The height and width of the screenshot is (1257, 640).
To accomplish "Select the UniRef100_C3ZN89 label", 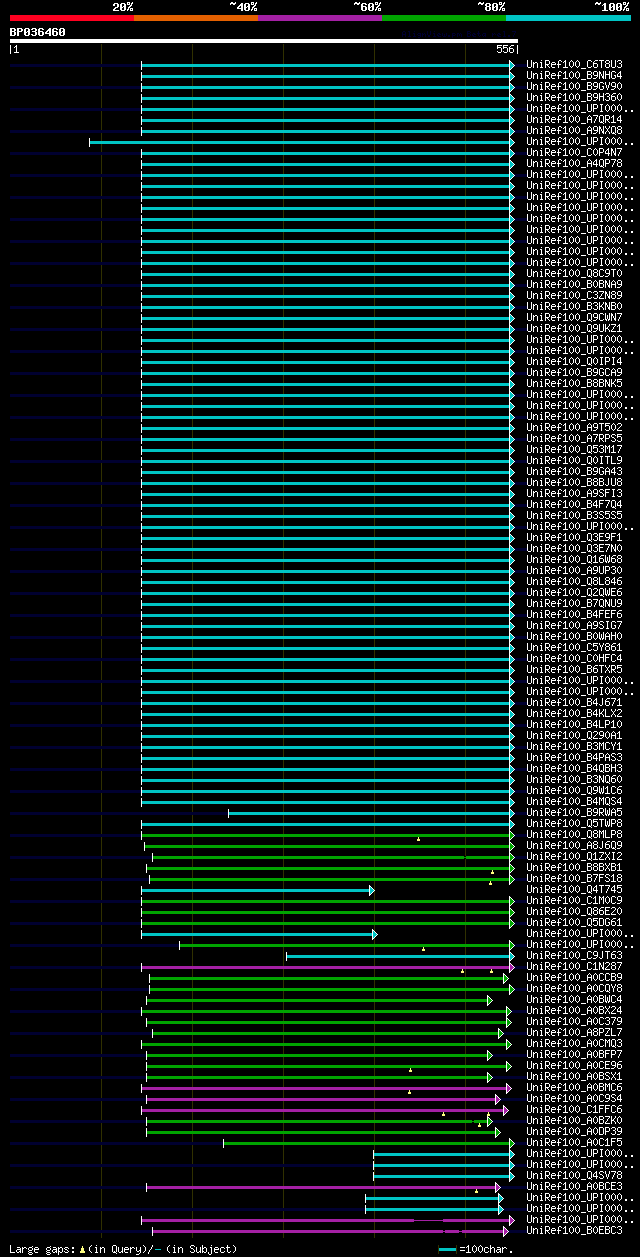I will pyautogui.click(x=574, y=295).
